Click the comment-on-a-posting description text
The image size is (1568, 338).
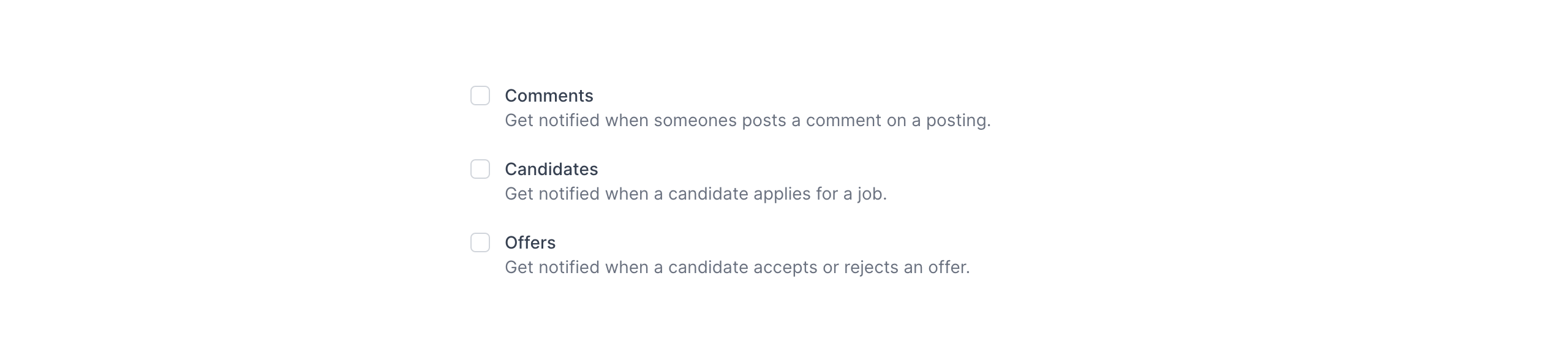click(747, 120)
